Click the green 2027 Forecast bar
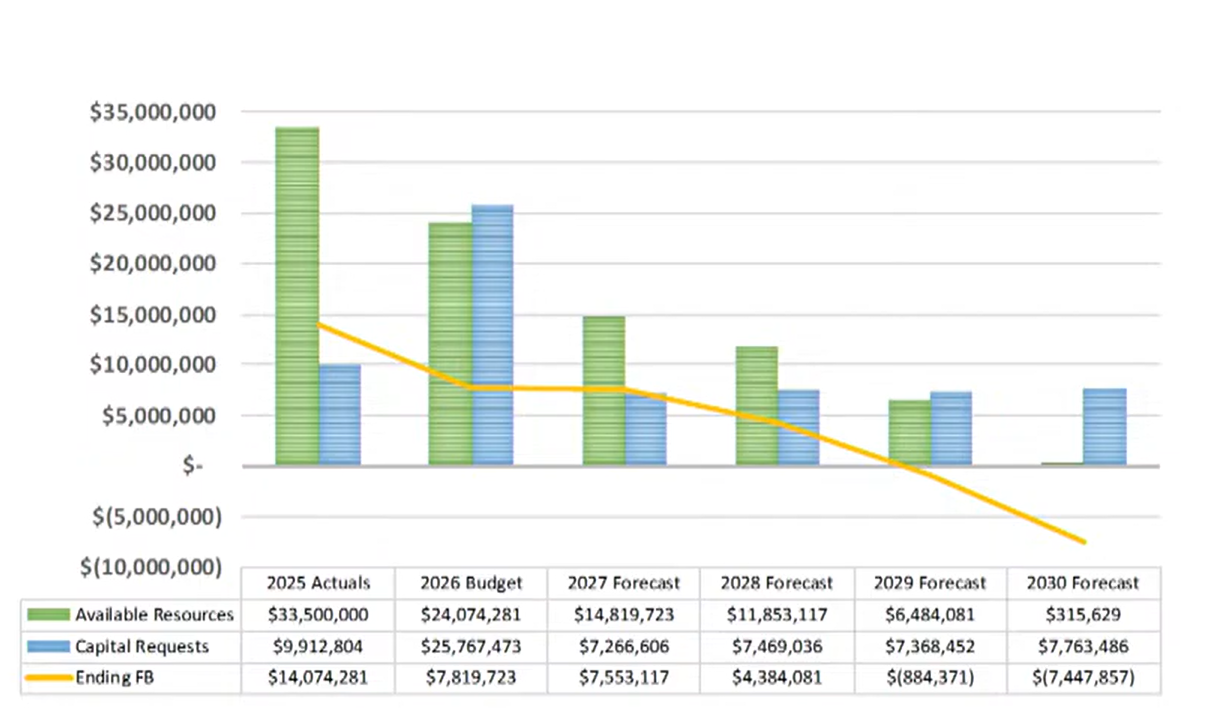 click(604, 390)
